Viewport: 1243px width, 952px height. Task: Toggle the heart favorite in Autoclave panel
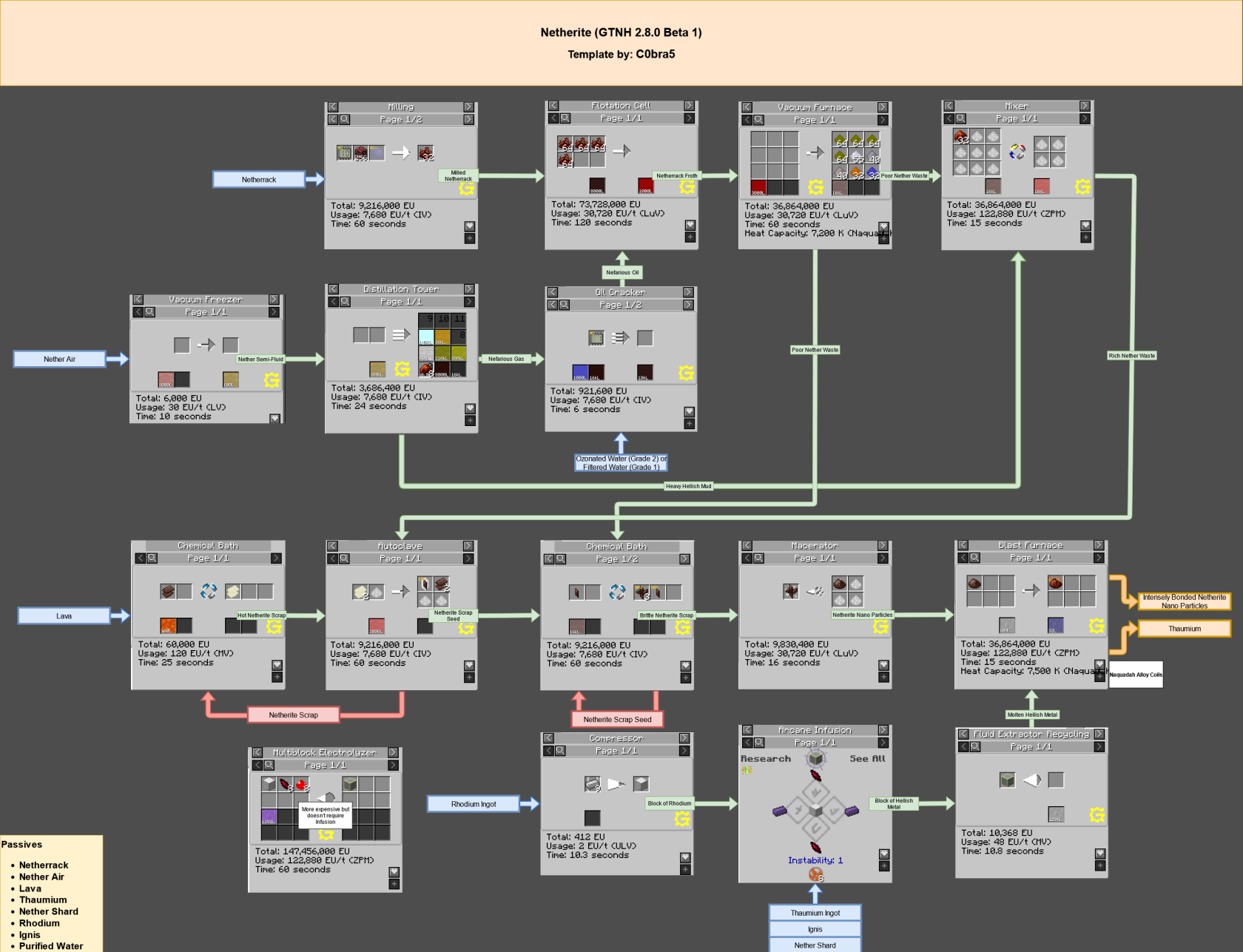point(469,666)
